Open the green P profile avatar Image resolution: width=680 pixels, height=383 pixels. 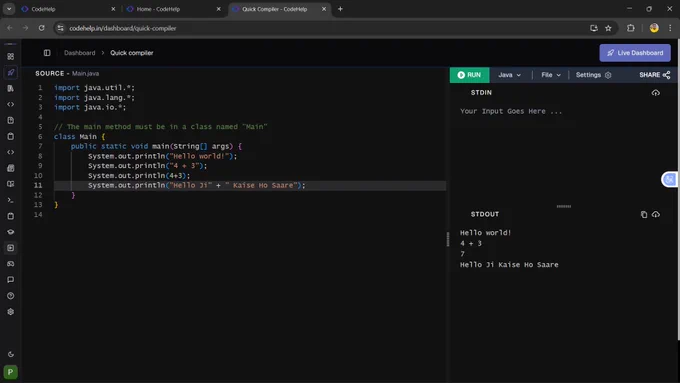pyautogui.click(x=10, y=372)
